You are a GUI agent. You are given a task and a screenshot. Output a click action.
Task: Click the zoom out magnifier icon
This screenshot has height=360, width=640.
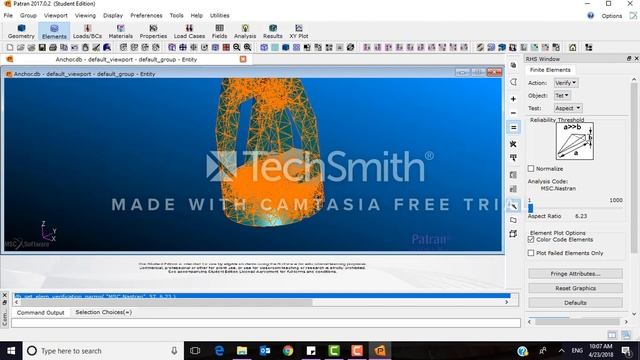(x=237, y=47)
